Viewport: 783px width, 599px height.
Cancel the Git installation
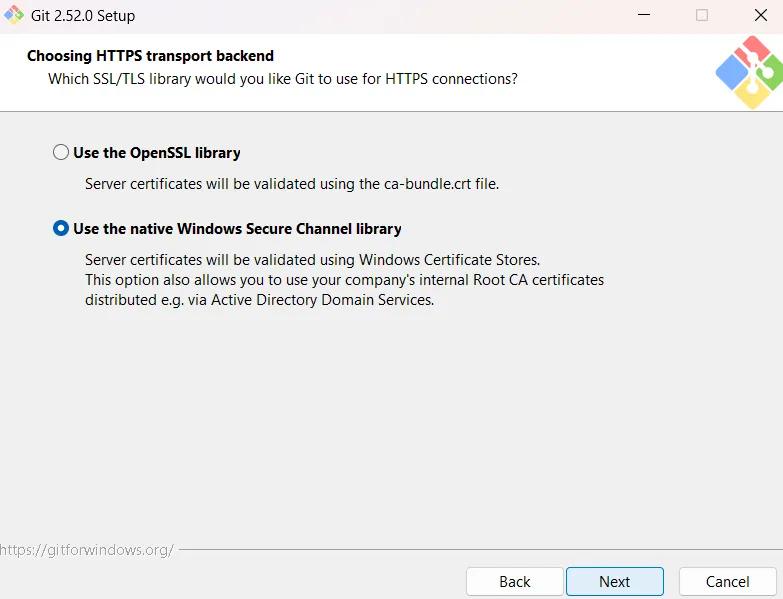(x=727, y=581)
